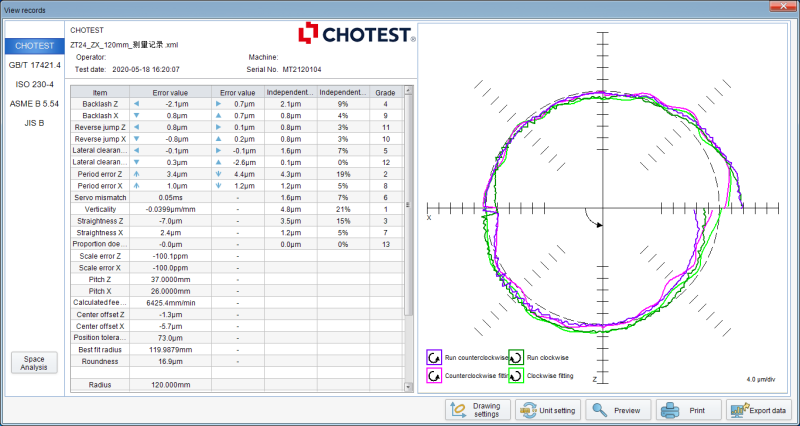
Task: Toggle the magenta Counterclockwise fitting trace
Action: (x=435, y=376)
